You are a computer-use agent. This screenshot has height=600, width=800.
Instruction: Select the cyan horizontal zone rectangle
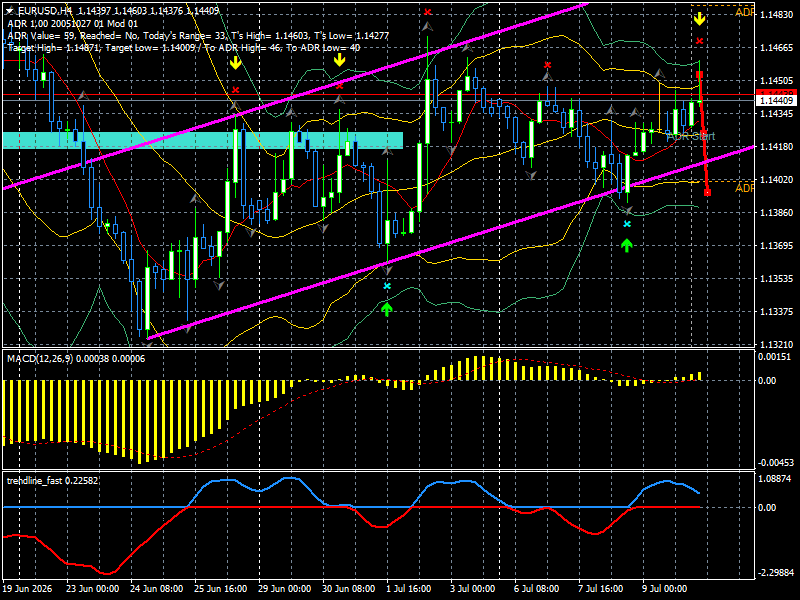pos(203,140)
